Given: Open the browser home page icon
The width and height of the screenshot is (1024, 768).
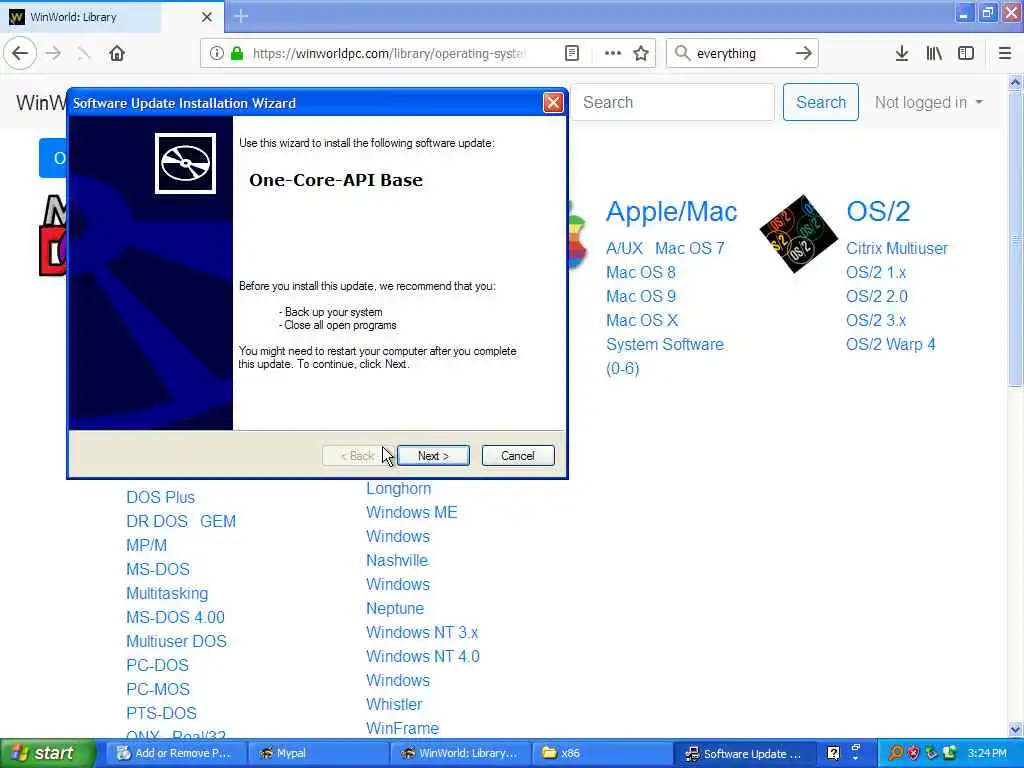Looking at the screenshot, I should point(117,54).
